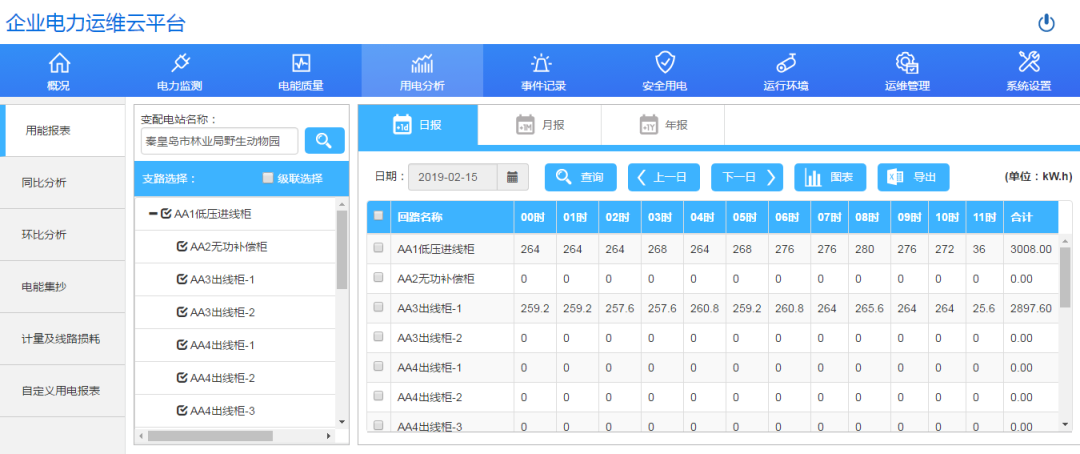Screen dimensions: 1080x454
Task: Open the 运行环境 icon
Action: [786, 63]
